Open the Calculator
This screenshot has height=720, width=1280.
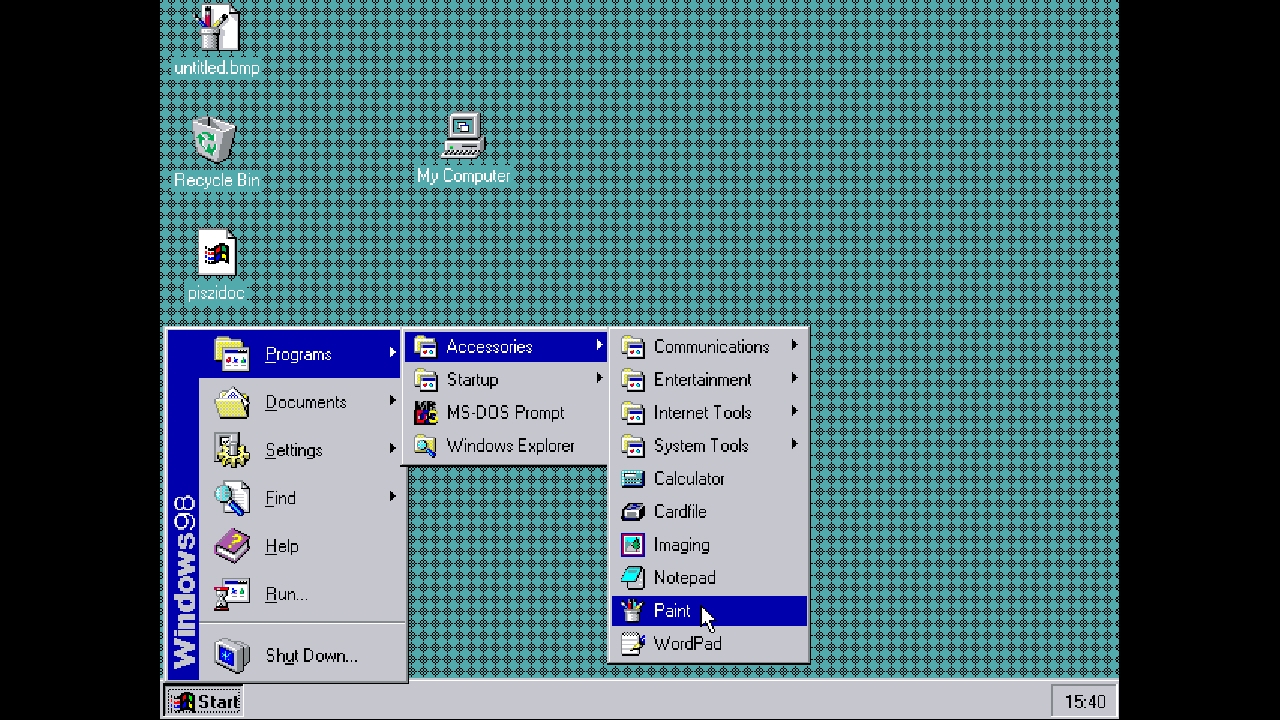click(689, 479)
